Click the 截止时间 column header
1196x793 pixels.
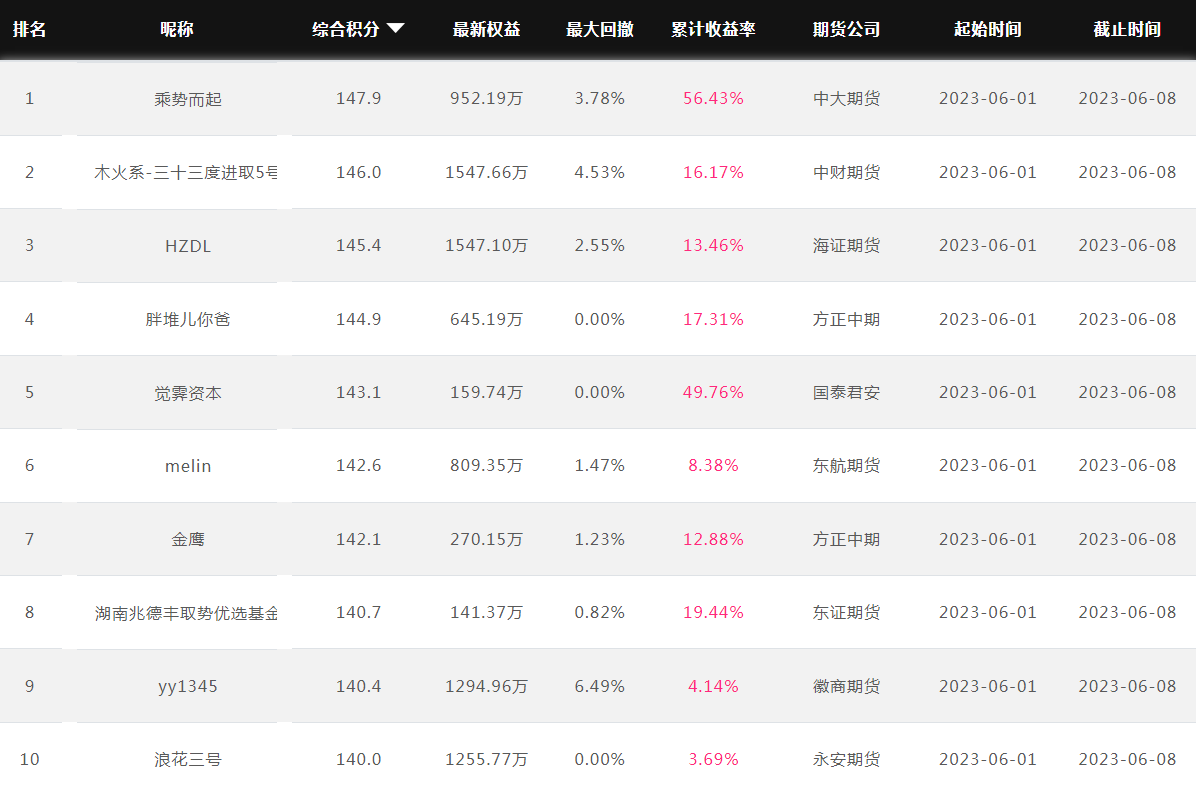[1127, 29]
